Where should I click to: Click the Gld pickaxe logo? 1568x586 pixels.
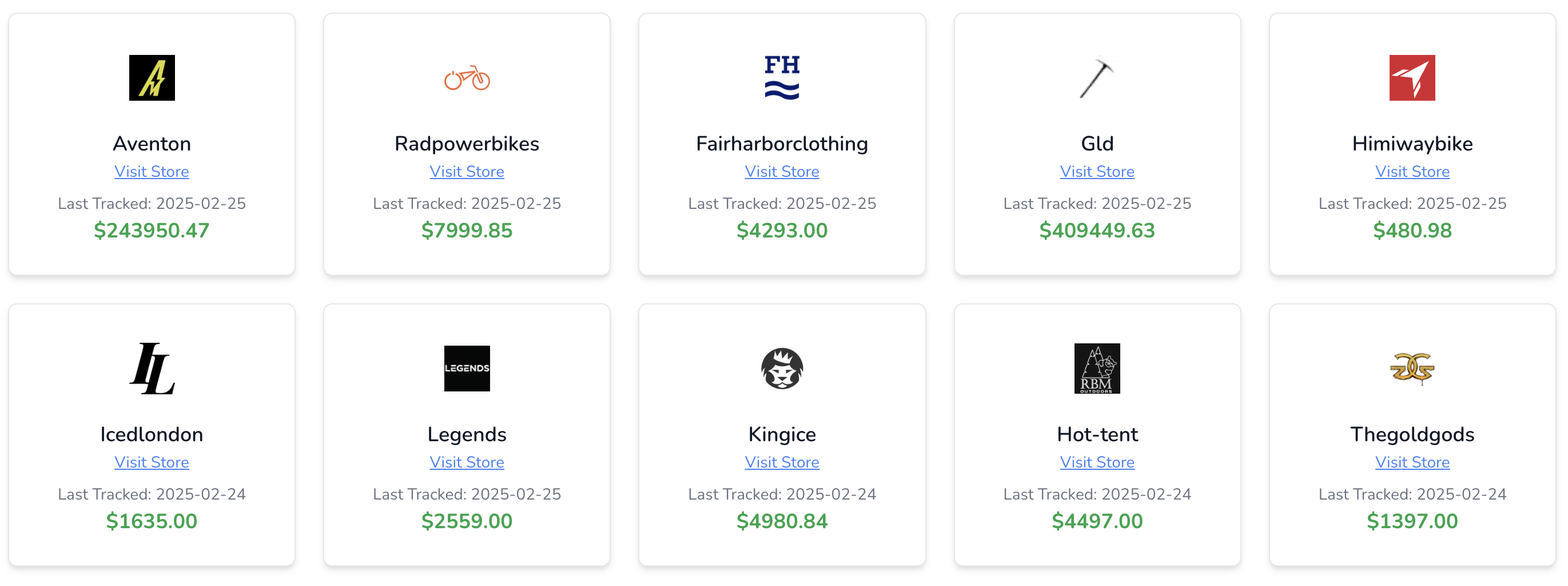(x=1096, y=79)
